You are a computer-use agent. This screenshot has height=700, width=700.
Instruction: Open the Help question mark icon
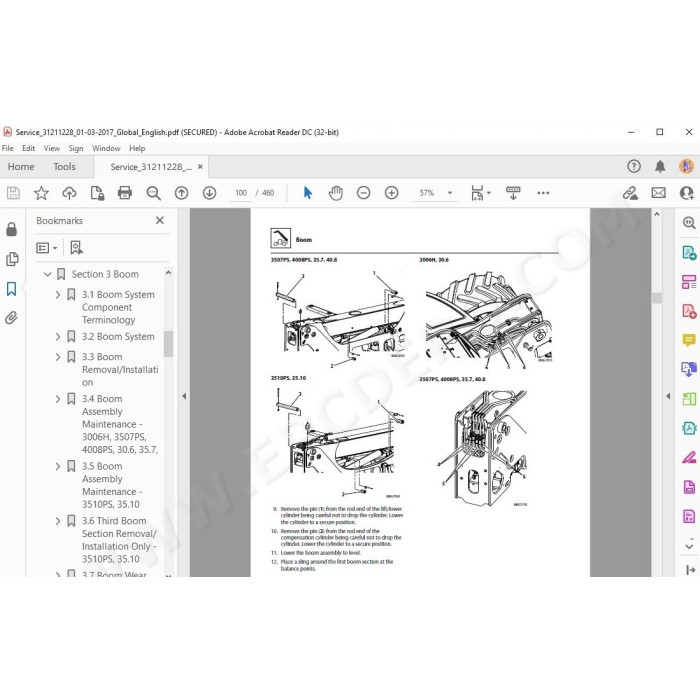pyautogui.click(x=634, y=167)
